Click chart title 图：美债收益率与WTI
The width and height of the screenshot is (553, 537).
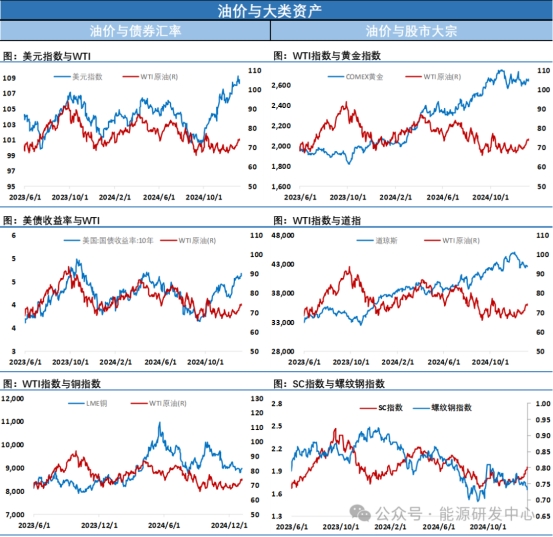point(51,221)
